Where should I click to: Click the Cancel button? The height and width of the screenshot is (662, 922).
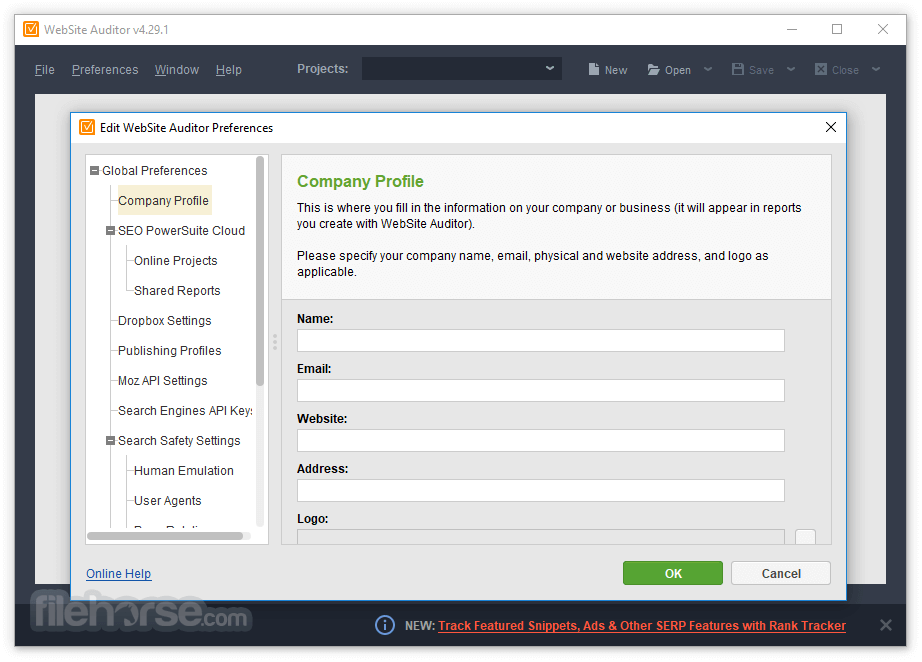[781, 573]
